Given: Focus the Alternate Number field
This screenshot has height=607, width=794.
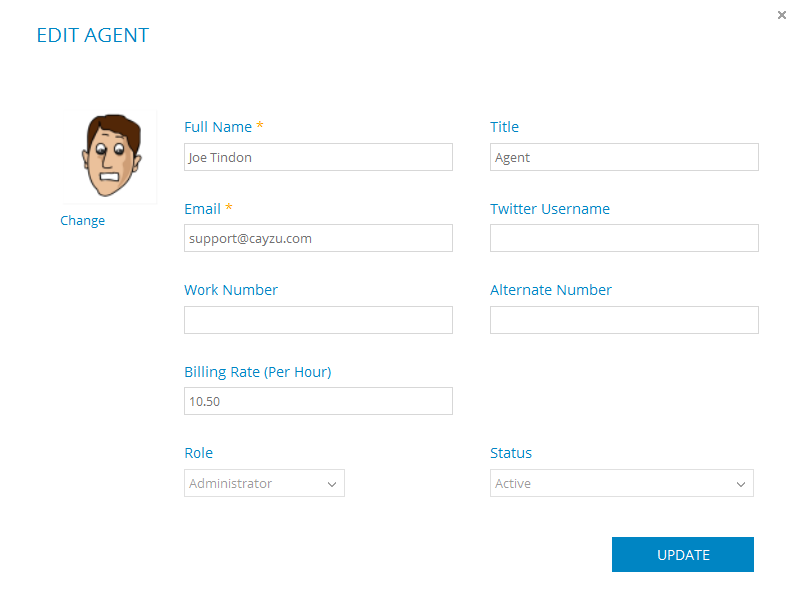Looking at the screenshot, I should pyautogui.click(x=624, y=320).
